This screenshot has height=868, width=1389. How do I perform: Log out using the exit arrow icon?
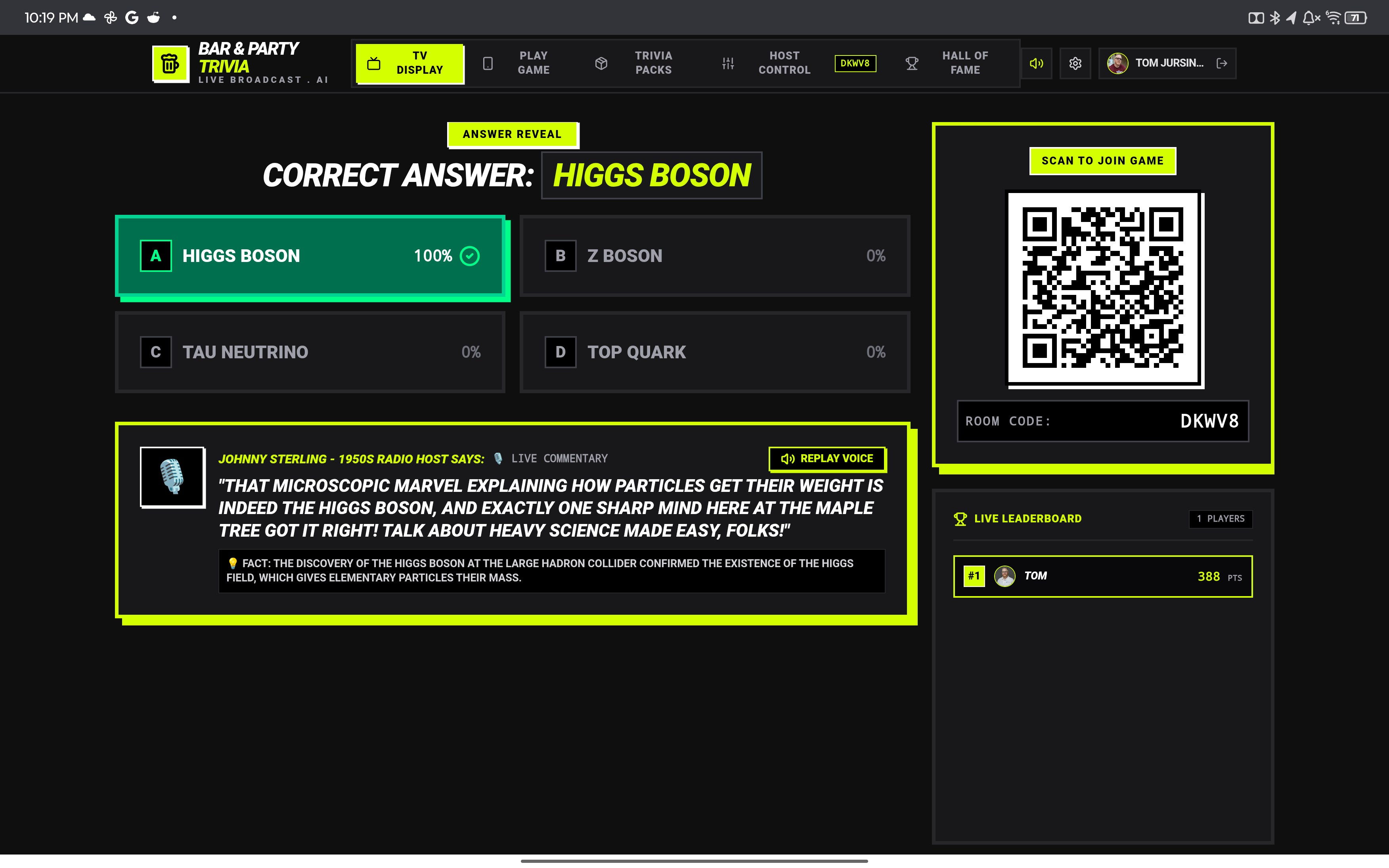(1222, 63)
